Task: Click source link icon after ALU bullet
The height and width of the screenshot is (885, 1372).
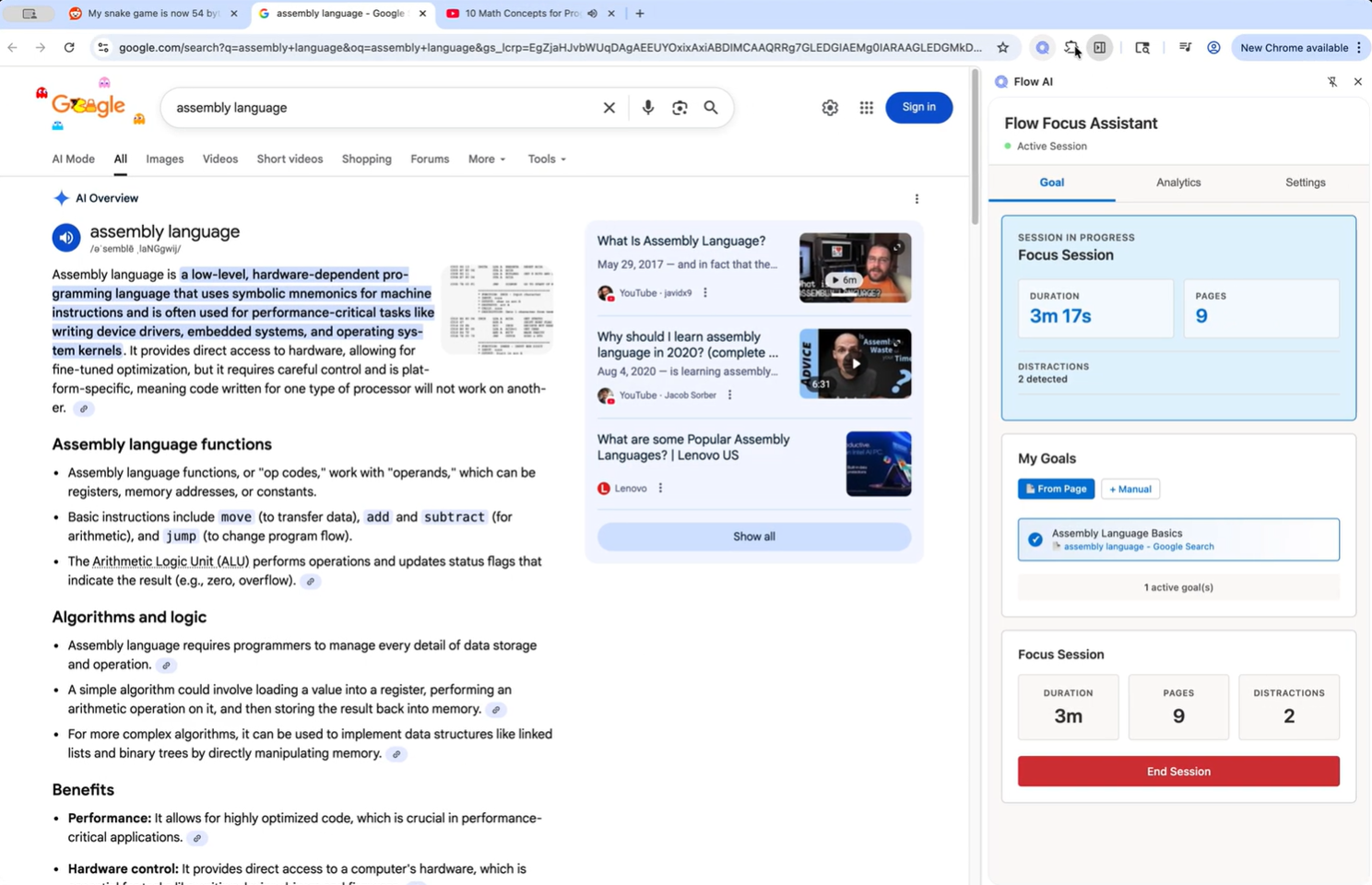Action: 311,582
